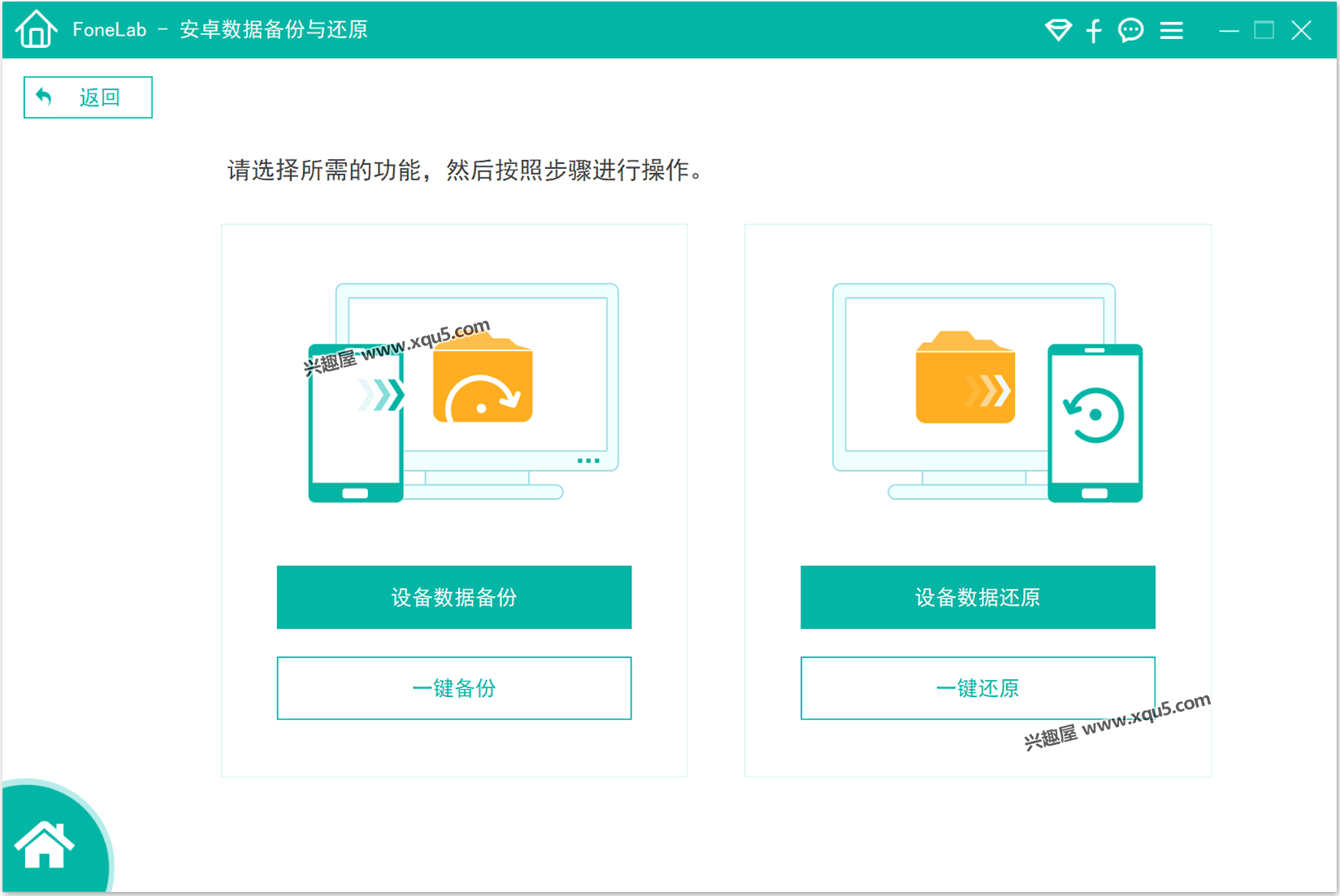Click the home icon in the title bar
This screenshot has width=1340, height=896.
pyautogui.click(x=36, y=30)
